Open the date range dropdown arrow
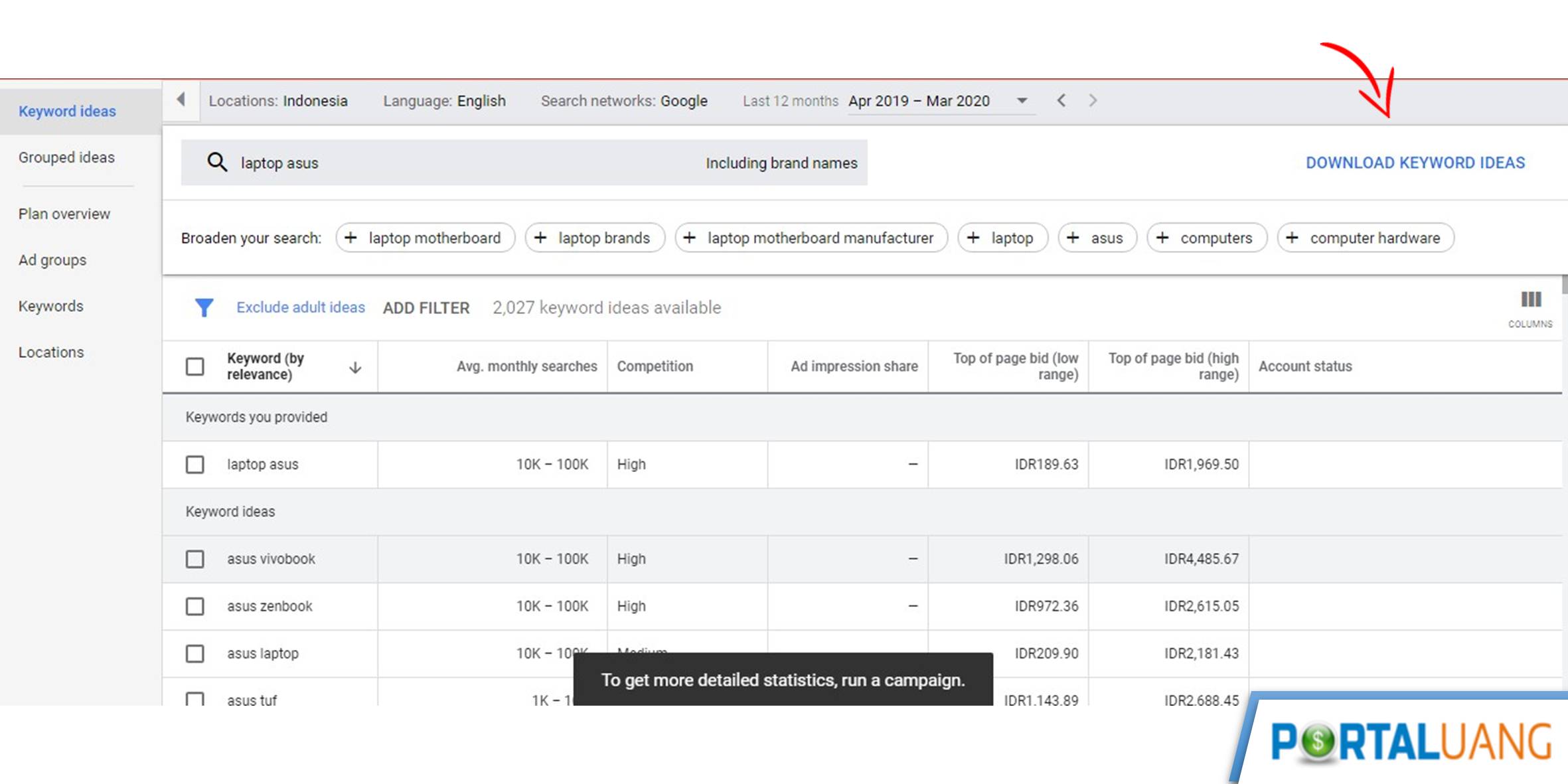Screen dimensions: 1568x784 (1022, 100)
